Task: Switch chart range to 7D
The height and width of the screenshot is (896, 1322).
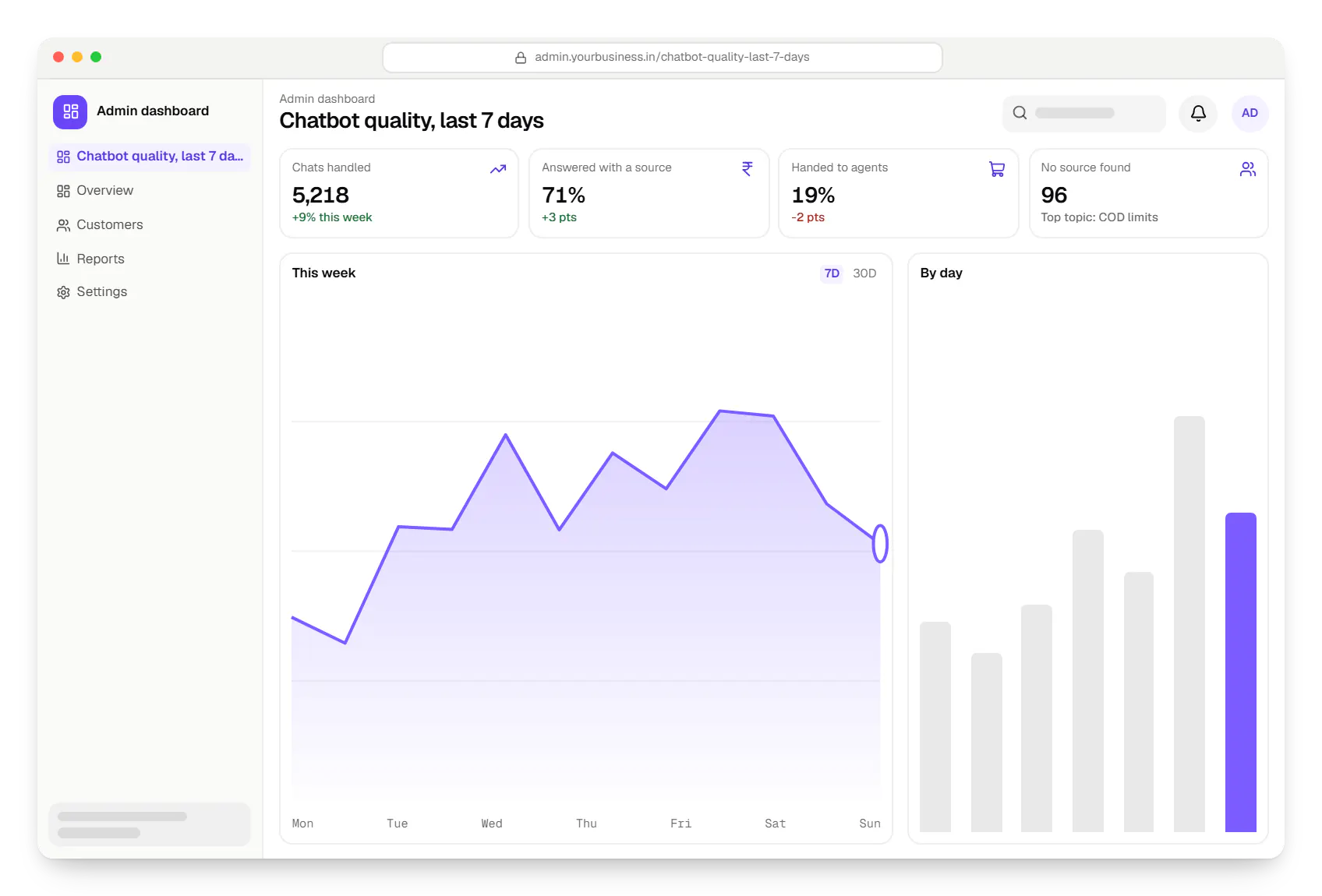Action: (832, 273)
